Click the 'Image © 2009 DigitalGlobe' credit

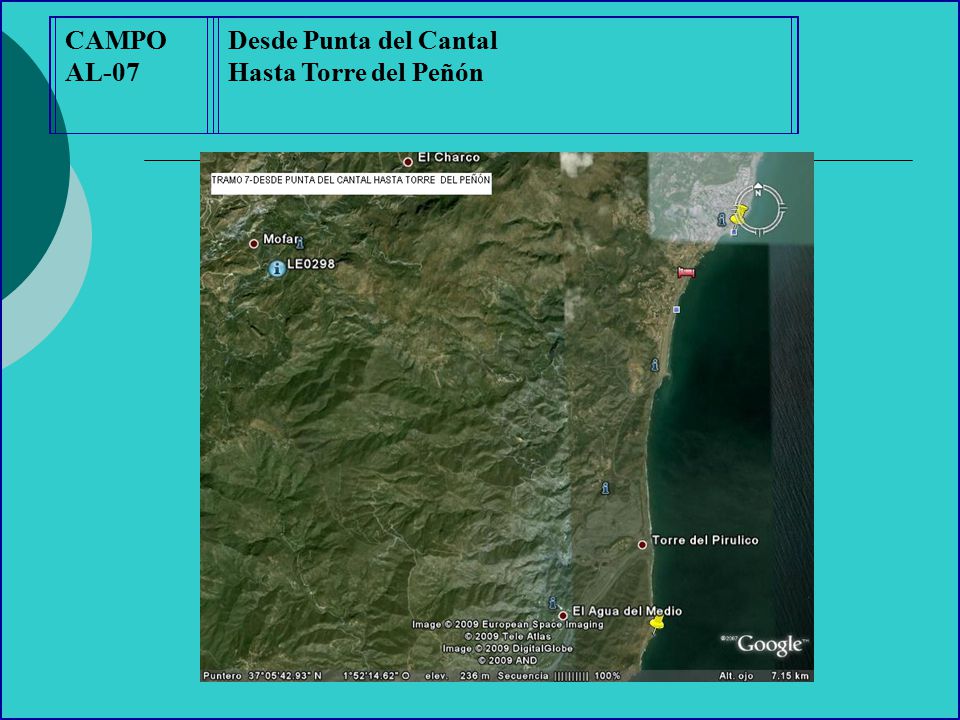click(x=508, y=648)
